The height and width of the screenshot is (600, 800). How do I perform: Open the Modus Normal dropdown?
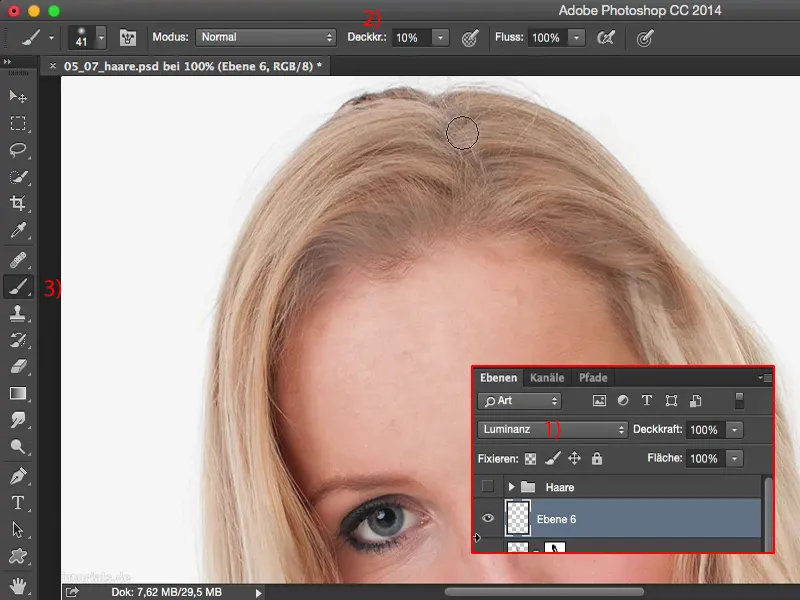coord(266,37)
